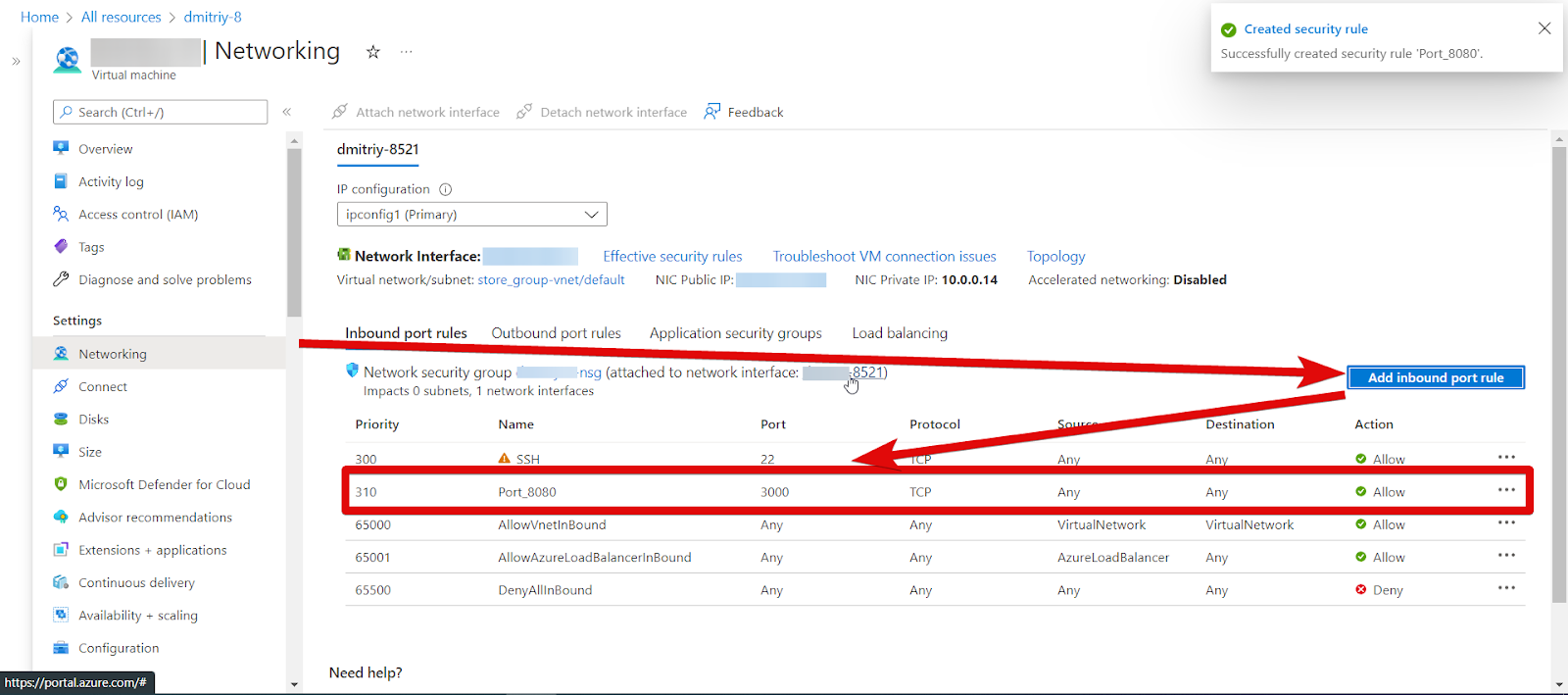
Task: Click the Advisor recommendations icon
Action: tap(61, 518)
